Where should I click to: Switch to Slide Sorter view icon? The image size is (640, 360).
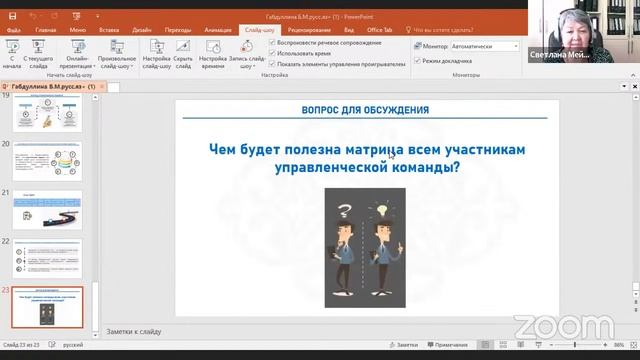coord(503,345)
